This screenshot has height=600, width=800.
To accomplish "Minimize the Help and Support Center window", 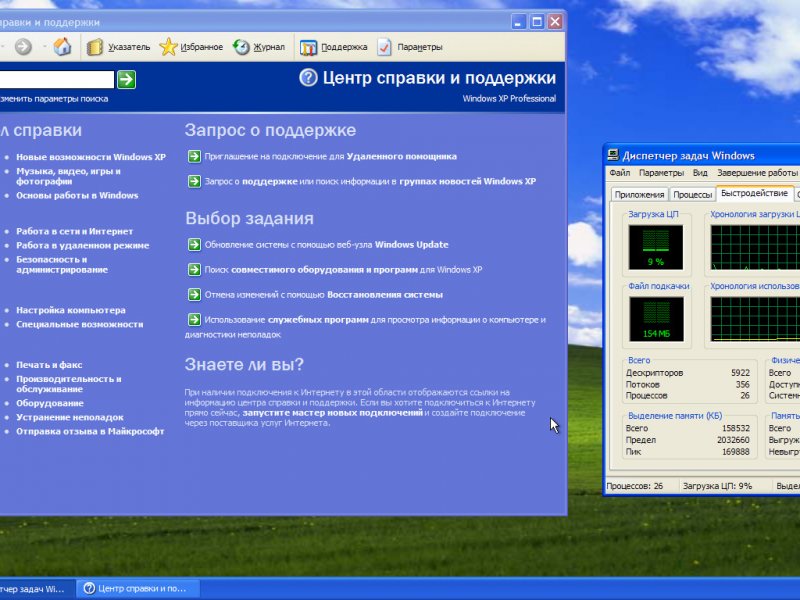I will (x=518, y=22).
